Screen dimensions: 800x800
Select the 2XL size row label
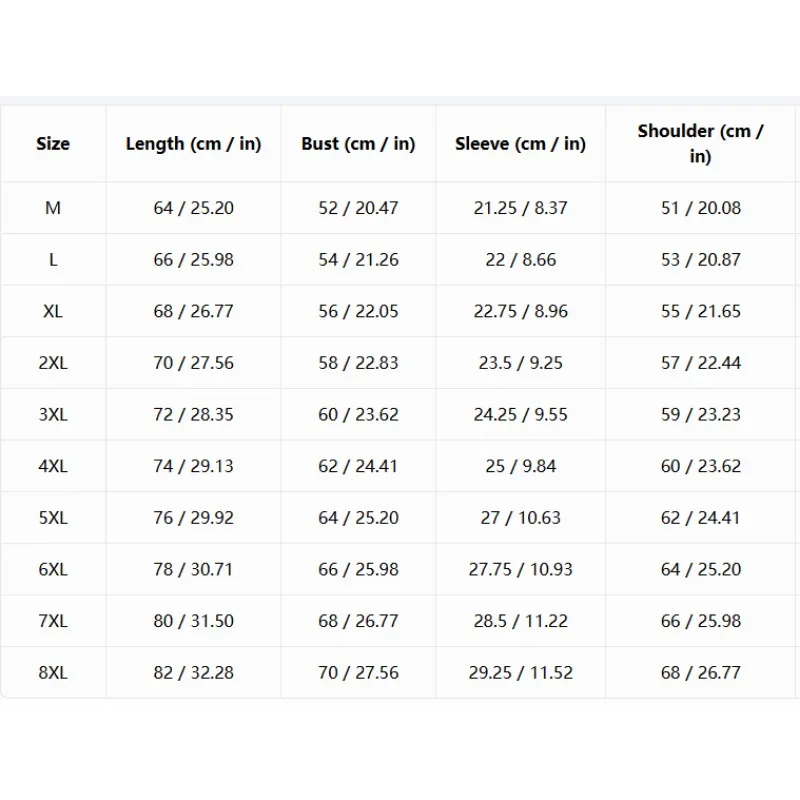click(53, 363)
